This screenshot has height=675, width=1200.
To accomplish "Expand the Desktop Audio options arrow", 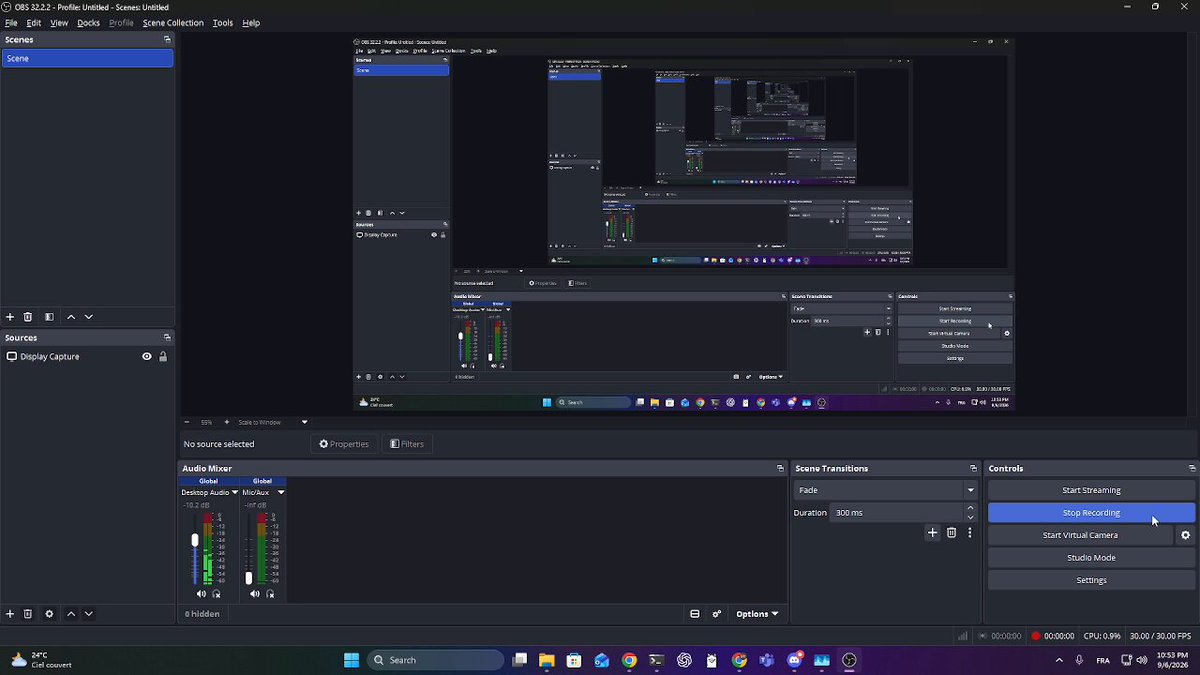I will 235,492.
